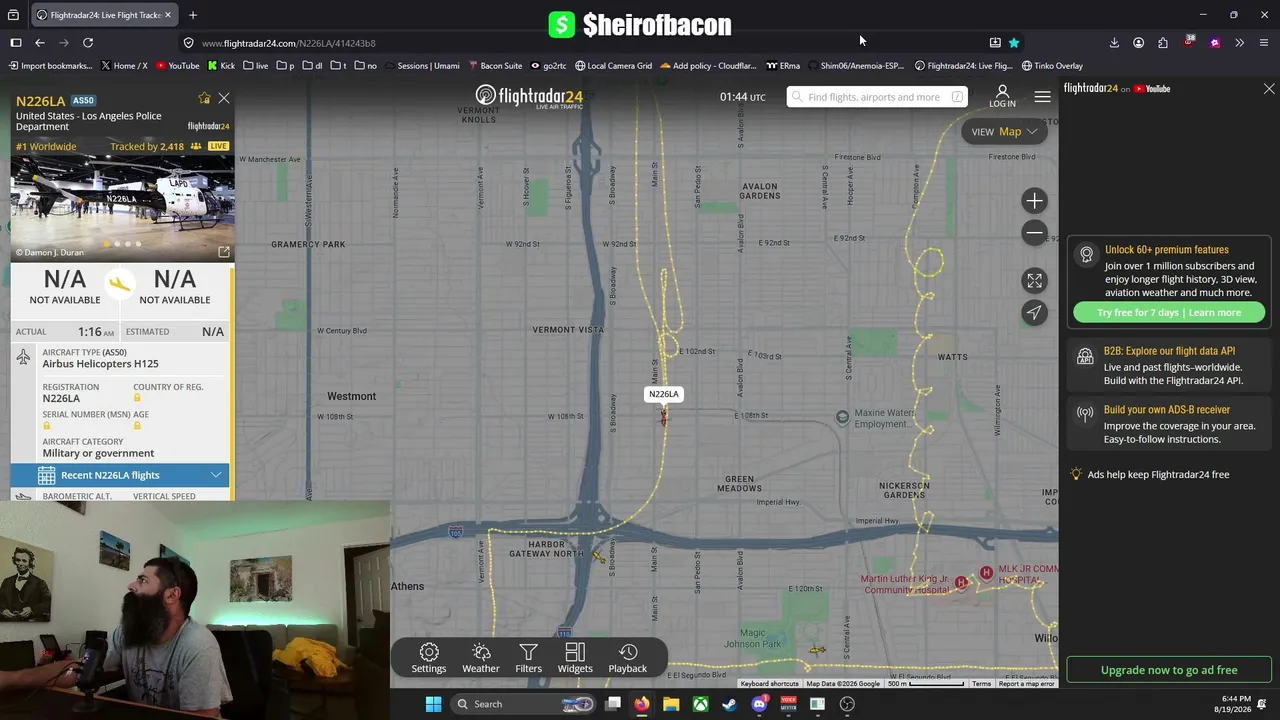
Task: Open the Local Camera Grid bookmark
Action: (x=613, y=66)
